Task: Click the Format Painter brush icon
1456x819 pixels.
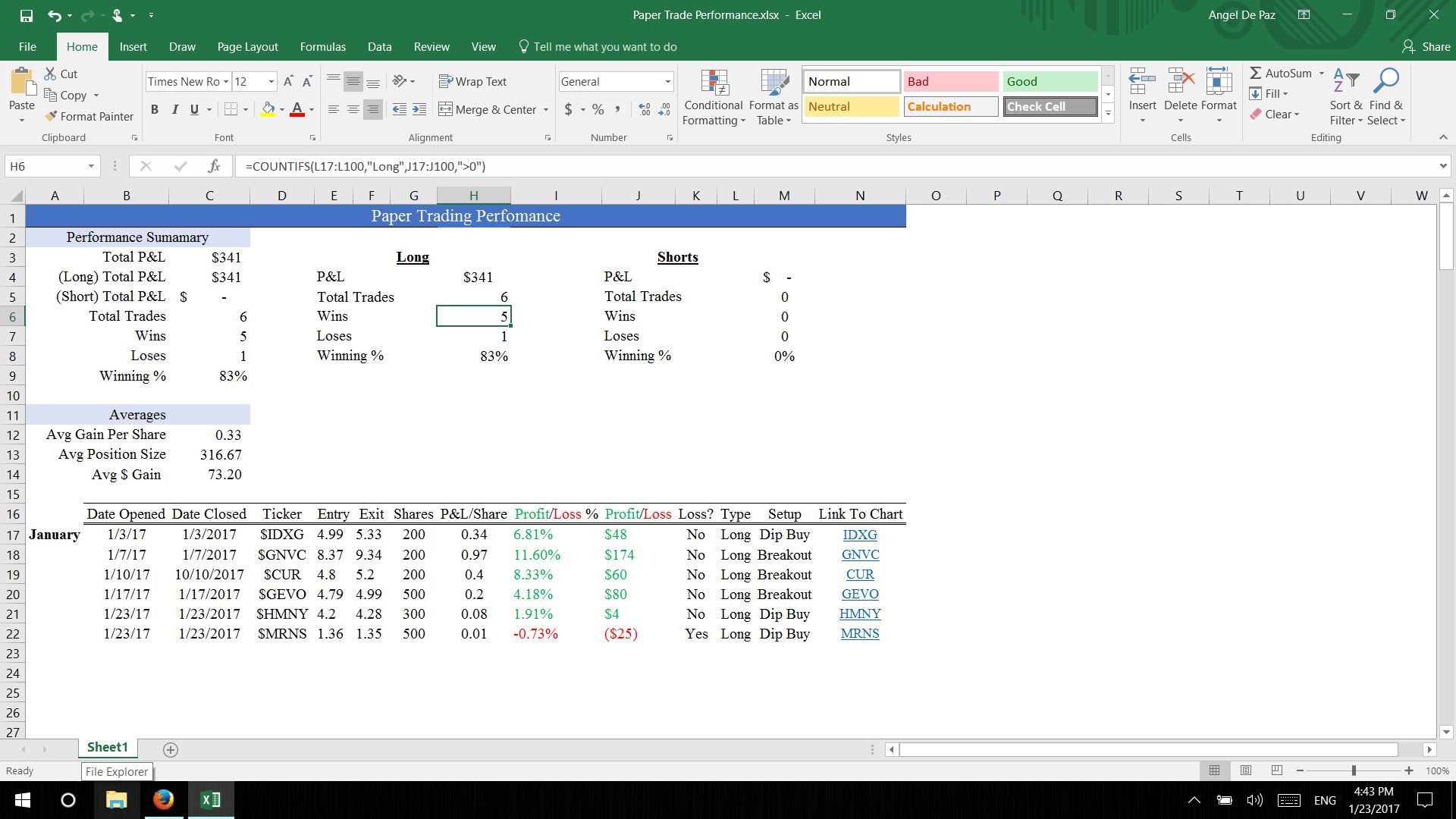Action: [x=52, y=116]
